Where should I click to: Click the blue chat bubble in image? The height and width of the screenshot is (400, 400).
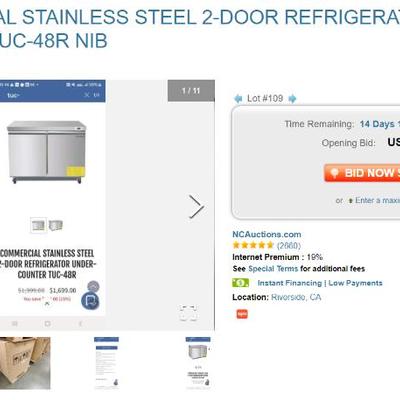[90, 301]
